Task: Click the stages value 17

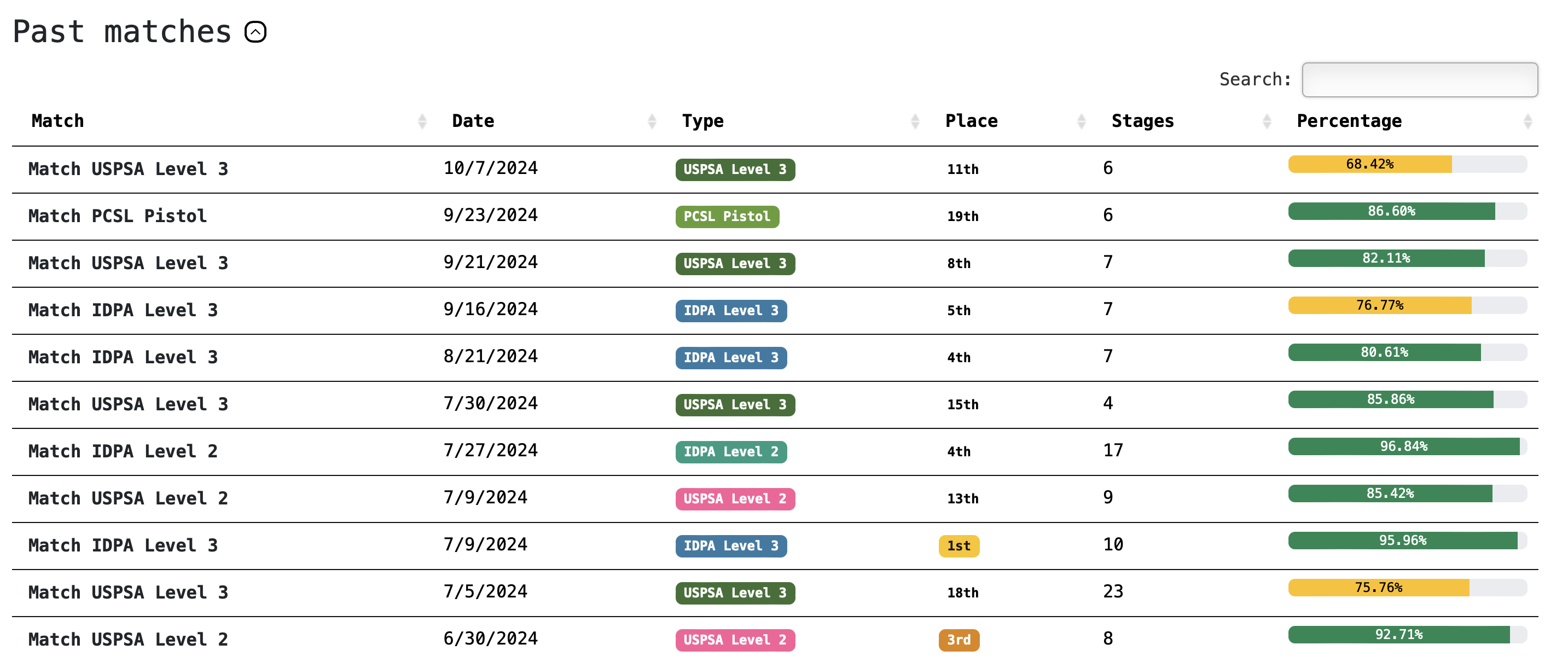Action: click(x=1113, y=450)
